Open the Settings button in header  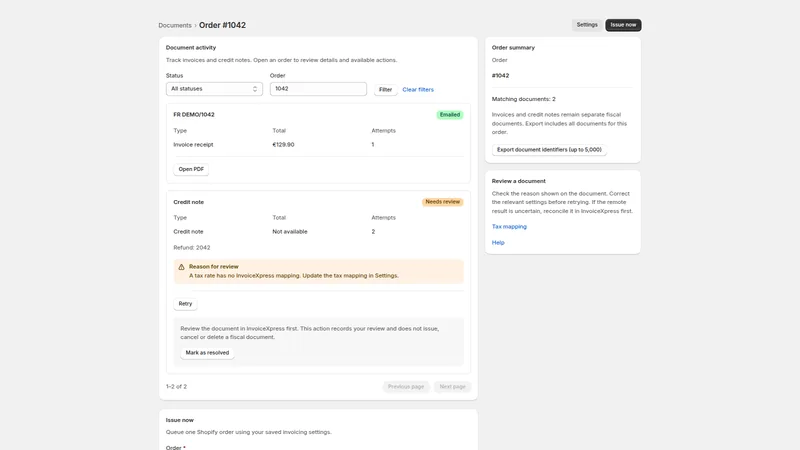[x=587, y=25]
